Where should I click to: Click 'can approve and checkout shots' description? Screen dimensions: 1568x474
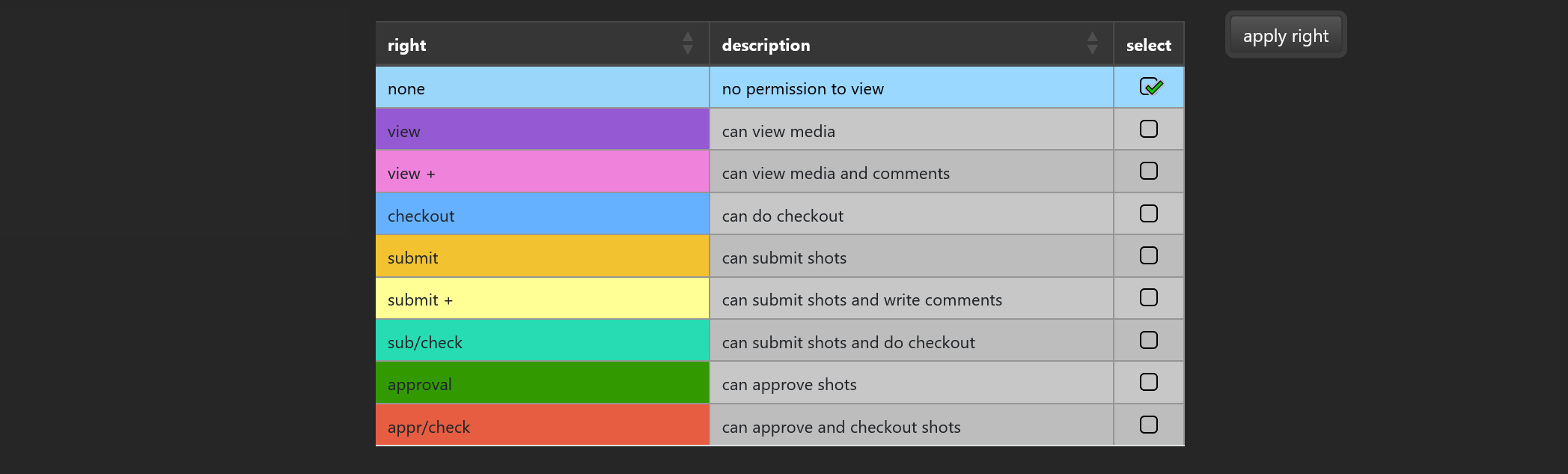coord(841,427)
